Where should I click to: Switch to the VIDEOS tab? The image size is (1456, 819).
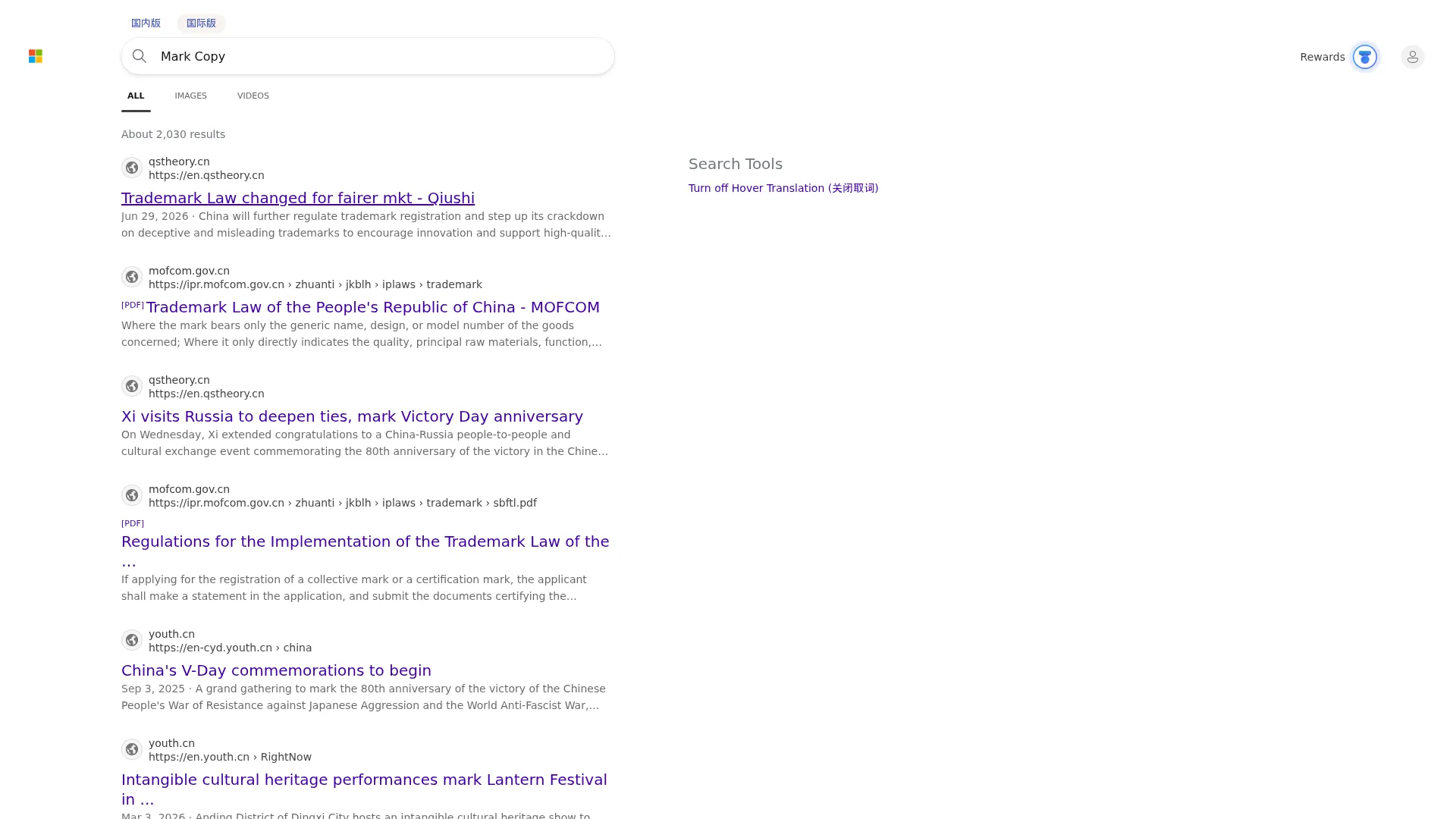[253, 96]
